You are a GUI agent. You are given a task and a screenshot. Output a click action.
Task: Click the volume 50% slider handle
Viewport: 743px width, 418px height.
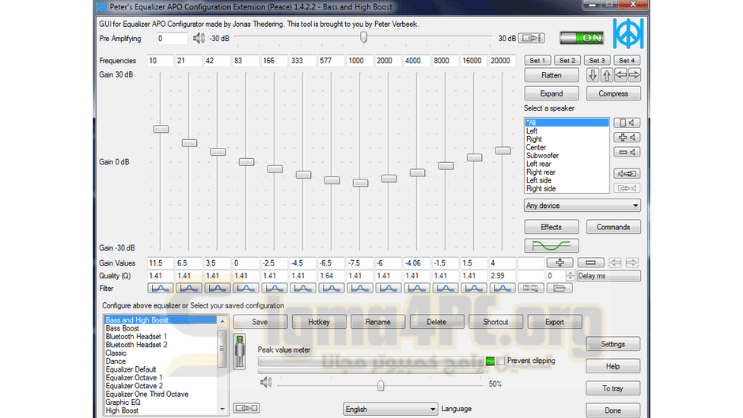381,385
